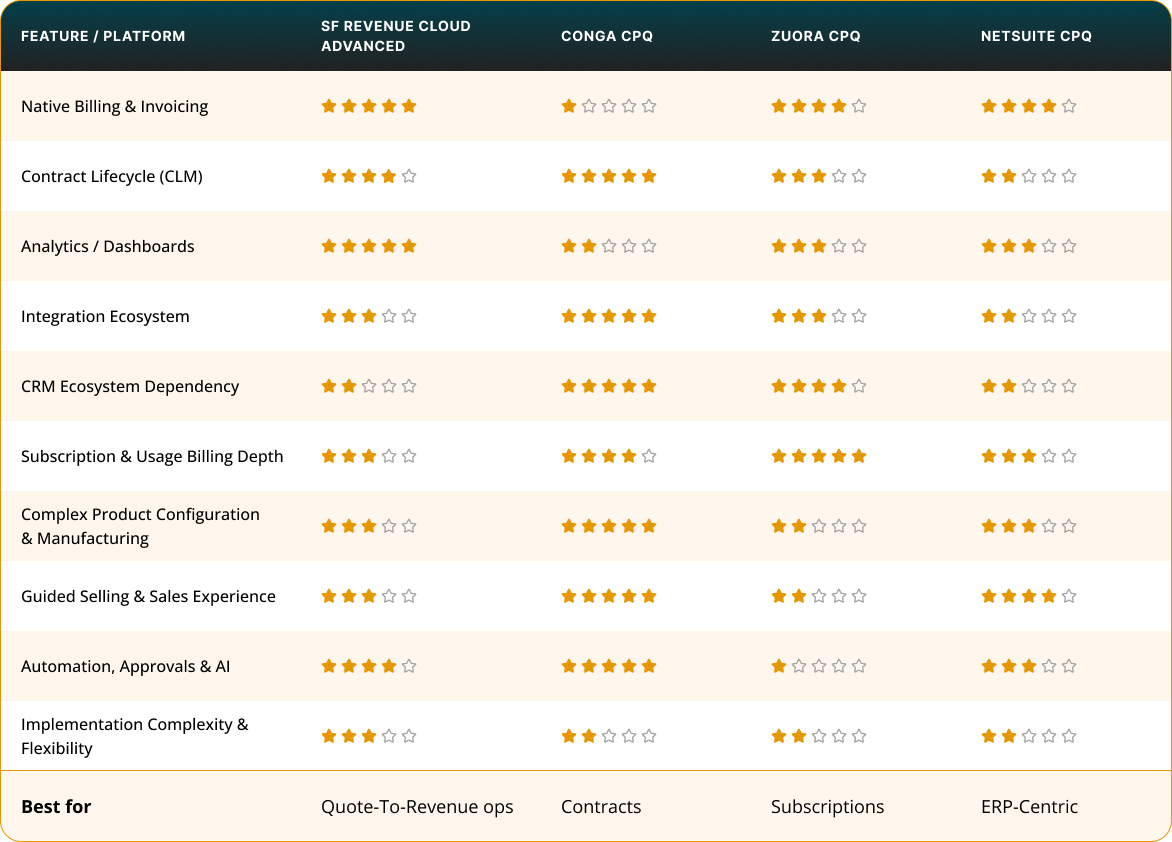This screenshot has width=1172, height=842.
Task: Click Conga CPQ's Contract Lifecycle five-star rating
Action: (x=608, y=176)
